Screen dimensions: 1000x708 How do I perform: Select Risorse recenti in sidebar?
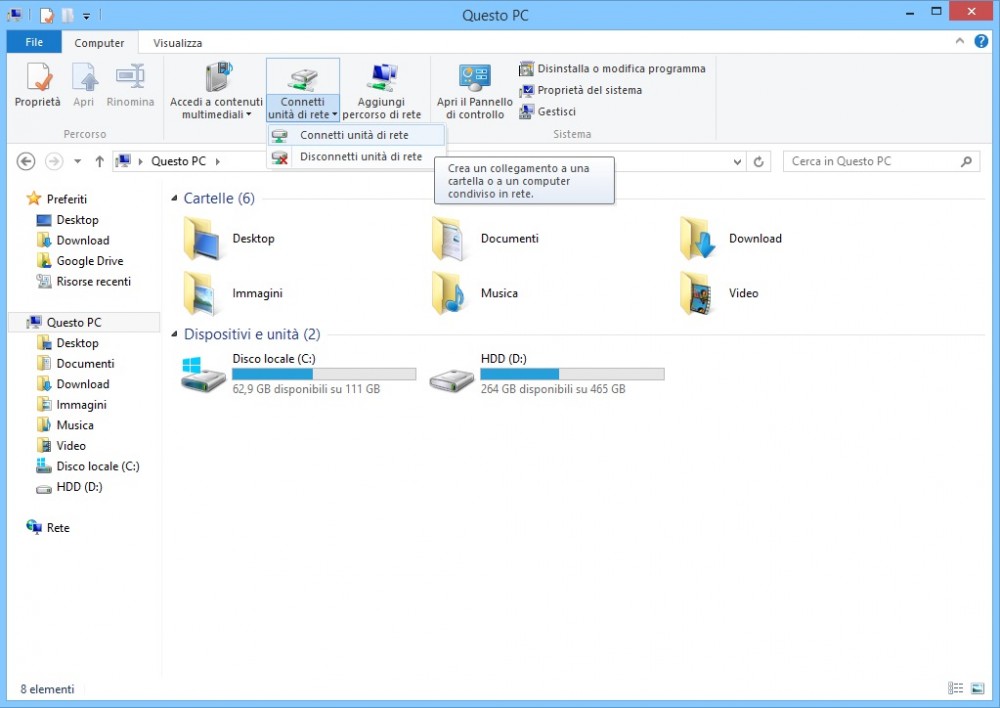[x=84, y=281]
